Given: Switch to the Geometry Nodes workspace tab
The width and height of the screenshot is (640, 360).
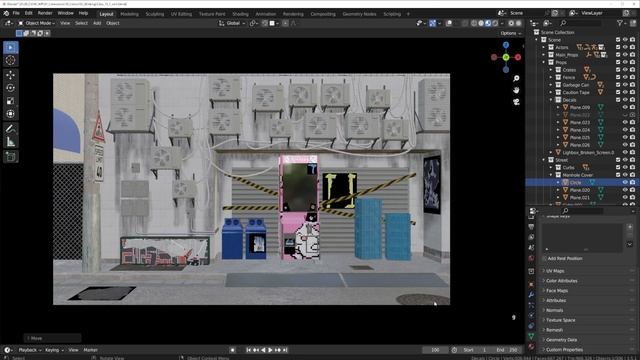Looking at the screenshot, I should click(359, 14).
